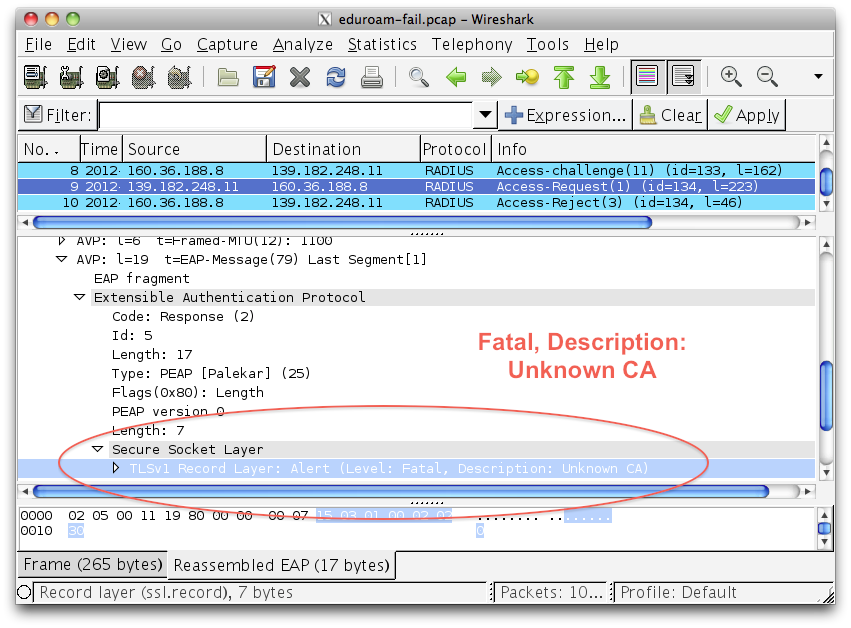Select packet 9 Access-Request row
This screenshot has height=628, width=851.
tap(416, 187)
